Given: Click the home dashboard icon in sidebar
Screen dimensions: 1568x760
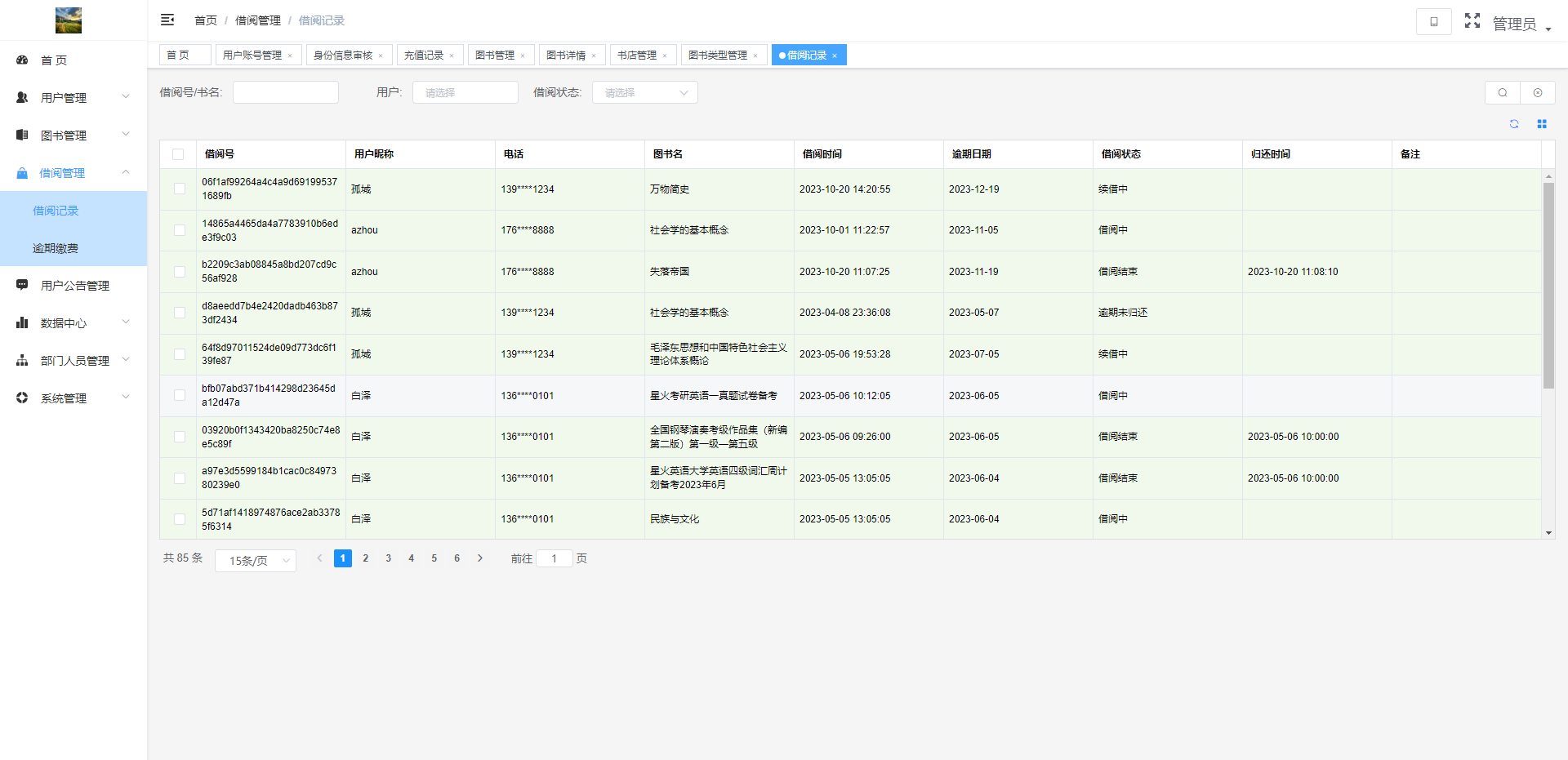Looking at the screenshot, I should [x=22, y=60].
